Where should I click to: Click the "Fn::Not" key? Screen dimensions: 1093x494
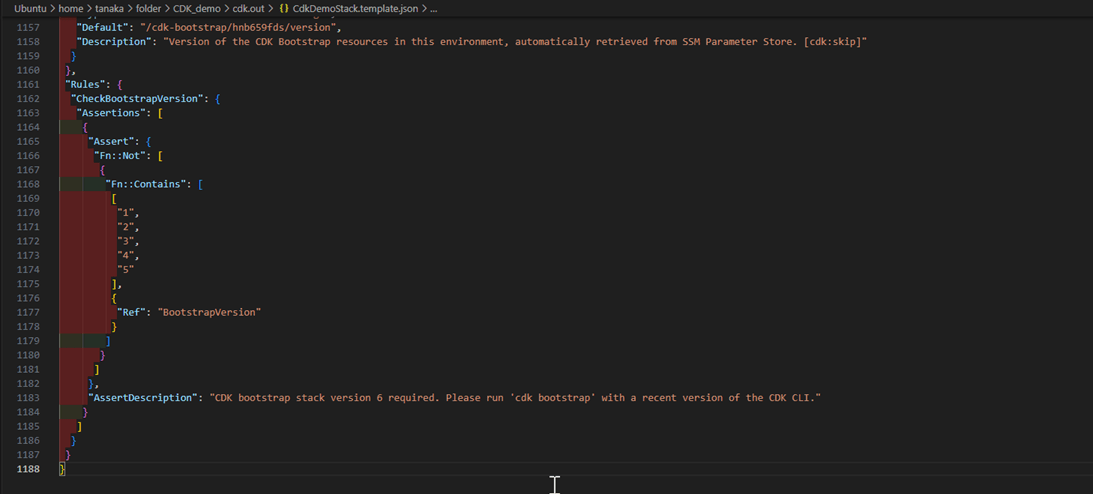120,156
